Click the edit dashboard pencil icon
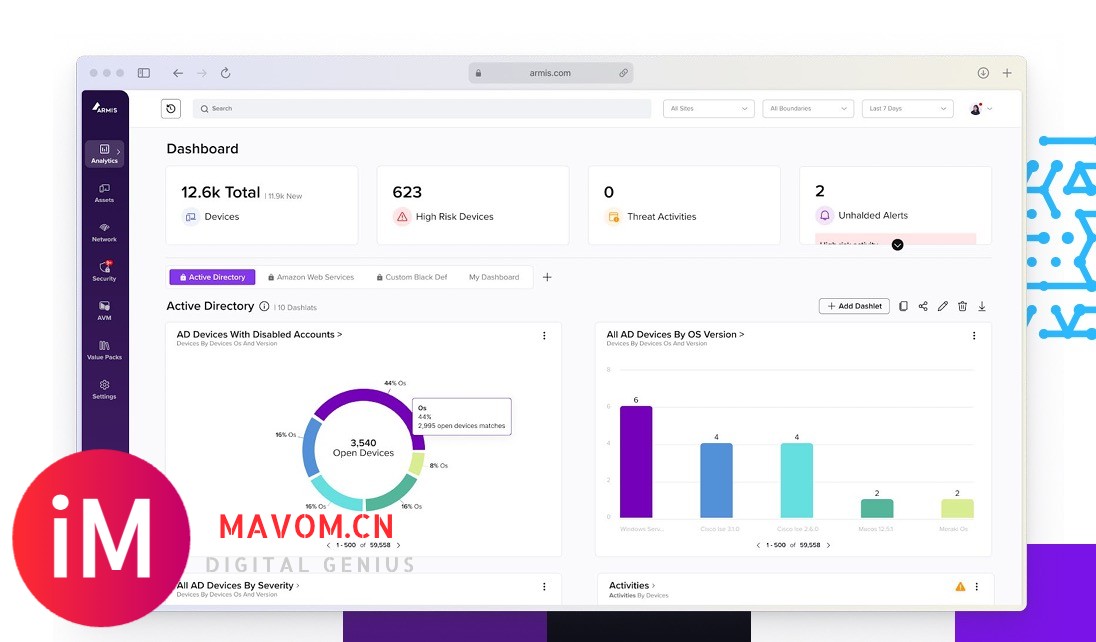This screenshot has width=1096, height=642. tap(942, 306)
